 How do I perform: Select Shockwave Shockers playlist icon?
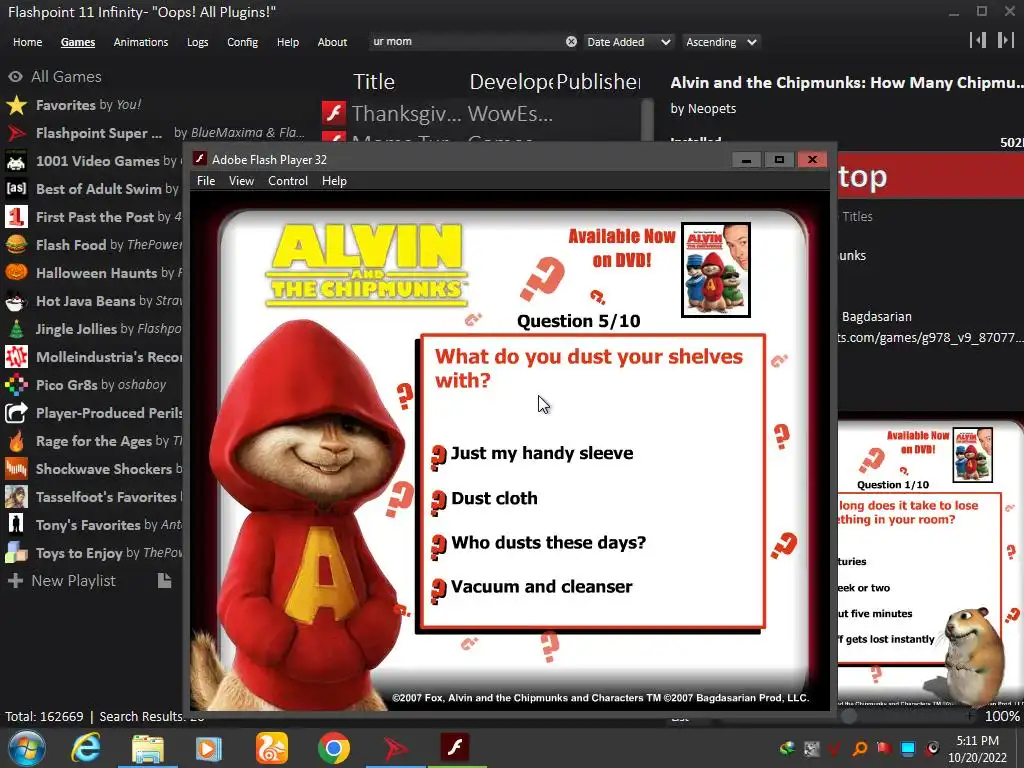pyautogui.click(x=16, y=469)
